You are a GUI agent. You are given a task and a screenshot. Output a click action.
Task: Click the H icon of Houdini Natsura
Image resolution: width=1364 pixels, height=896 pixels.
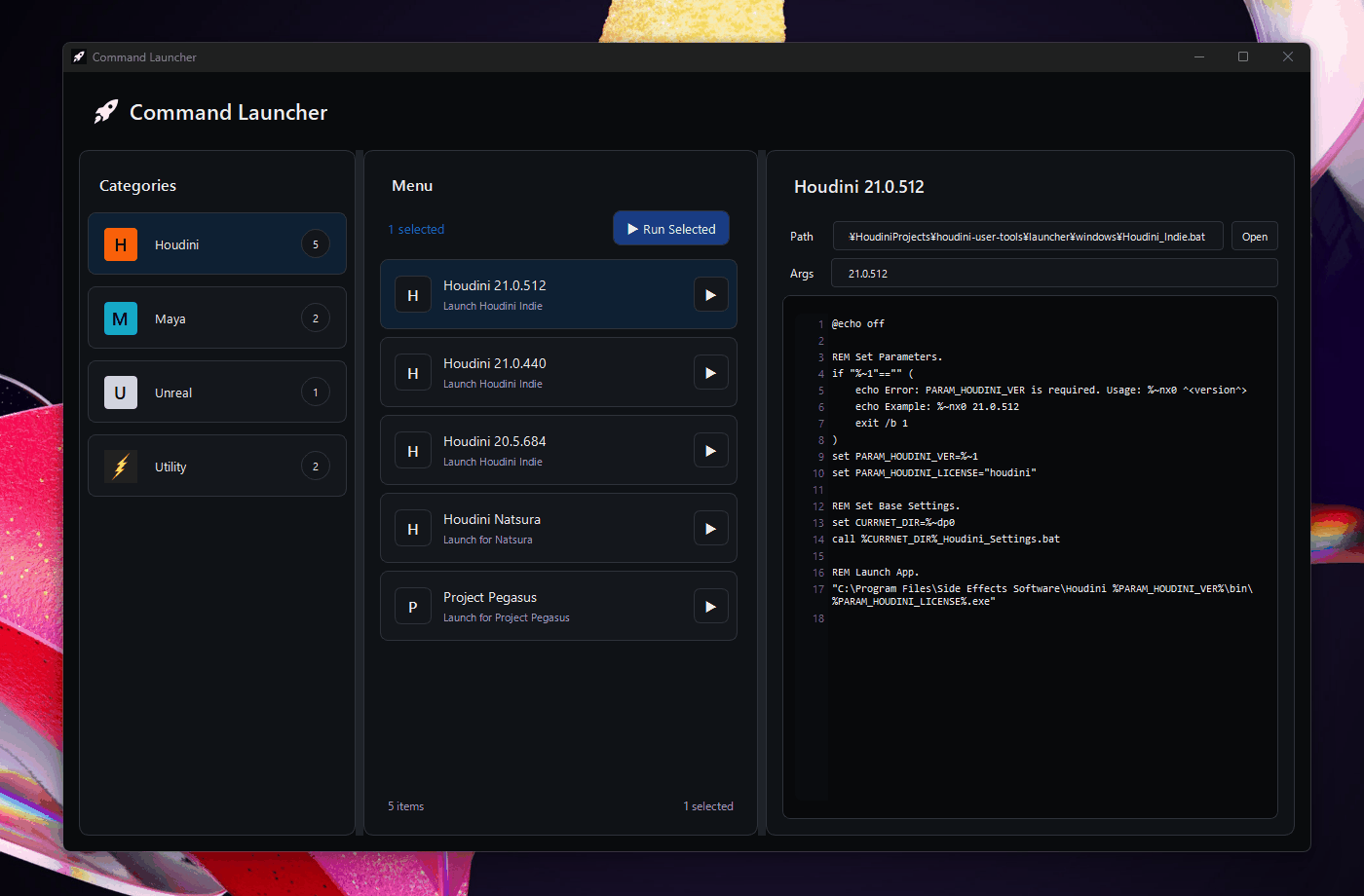tap(413, 529)
